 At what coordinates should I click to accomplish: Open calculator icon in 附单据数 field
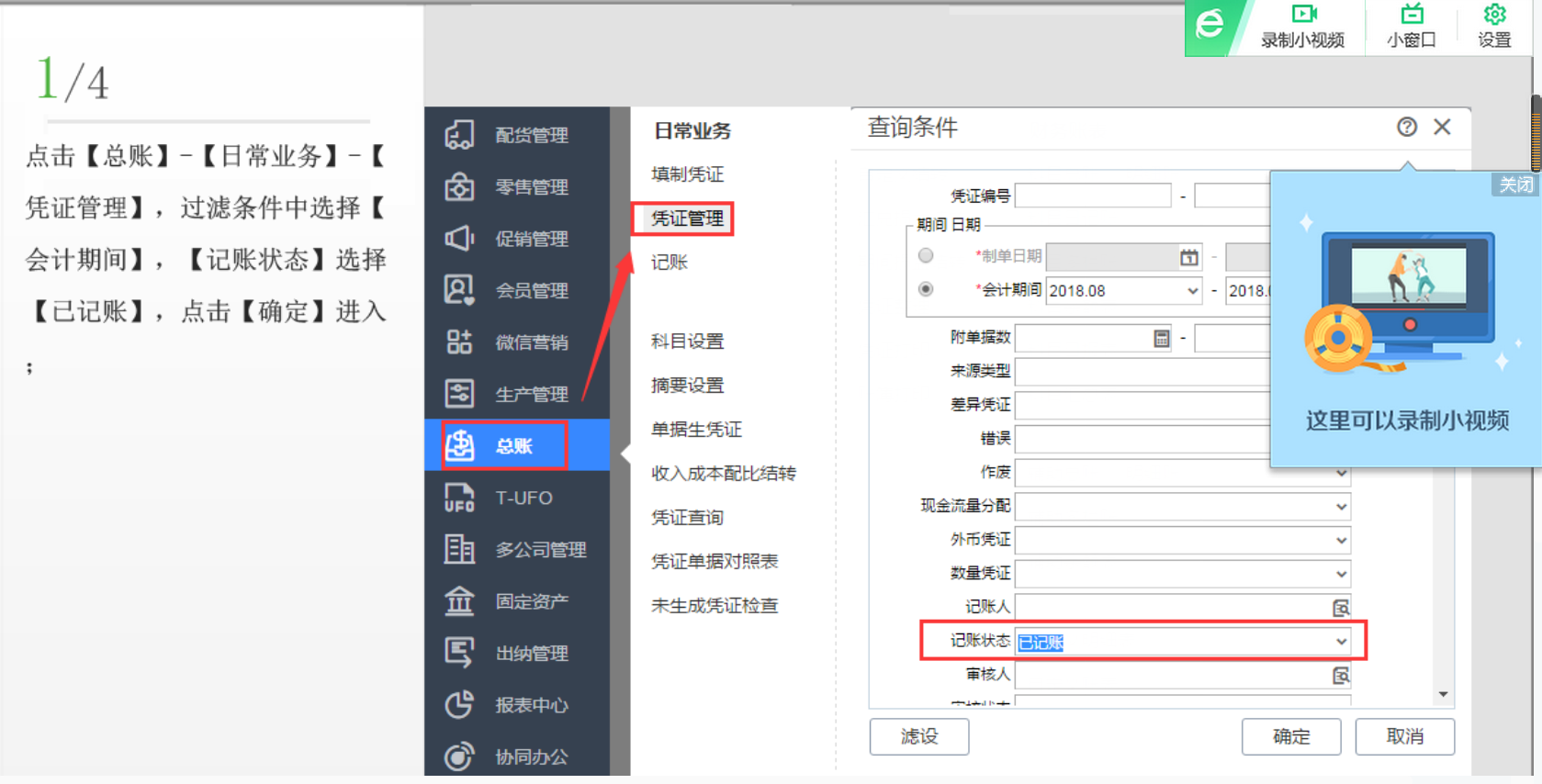[x=1161, y=339]
